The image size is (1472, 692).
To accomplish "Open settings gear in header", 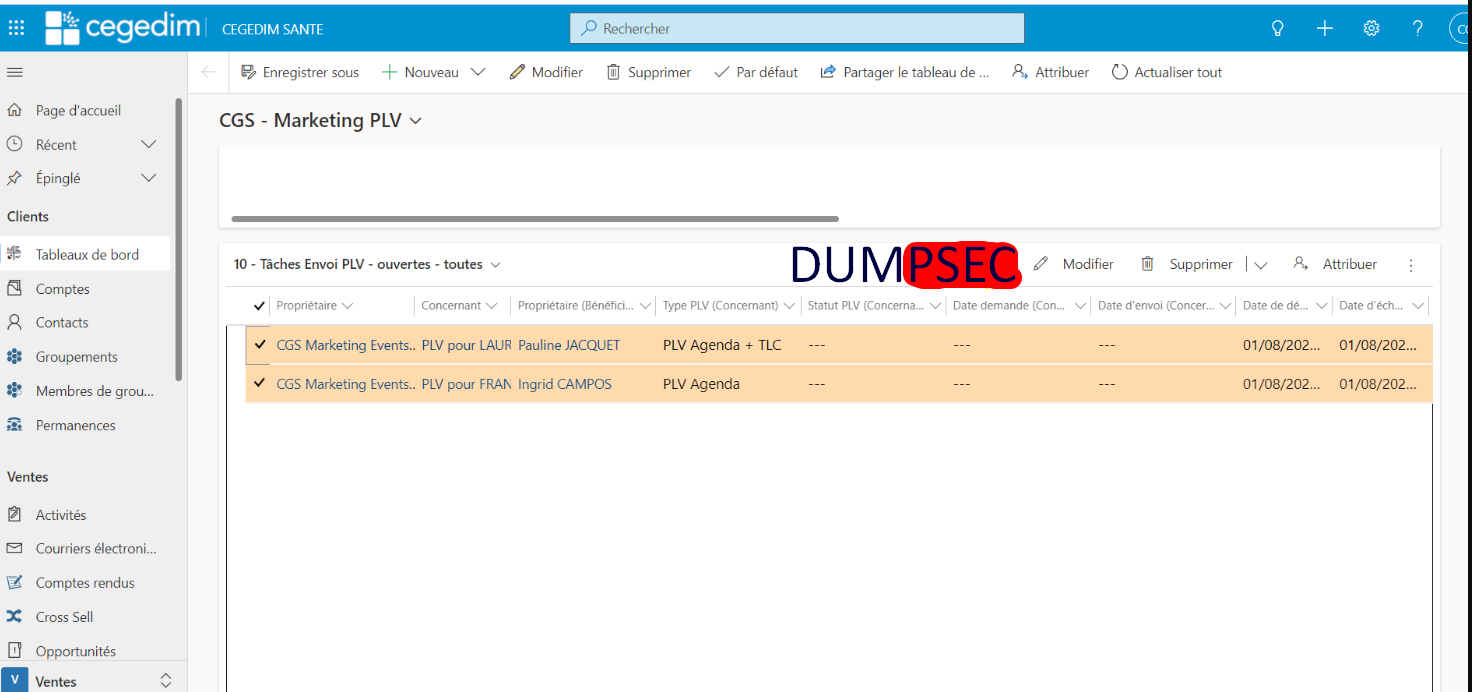I will (x=1371, y=28).
